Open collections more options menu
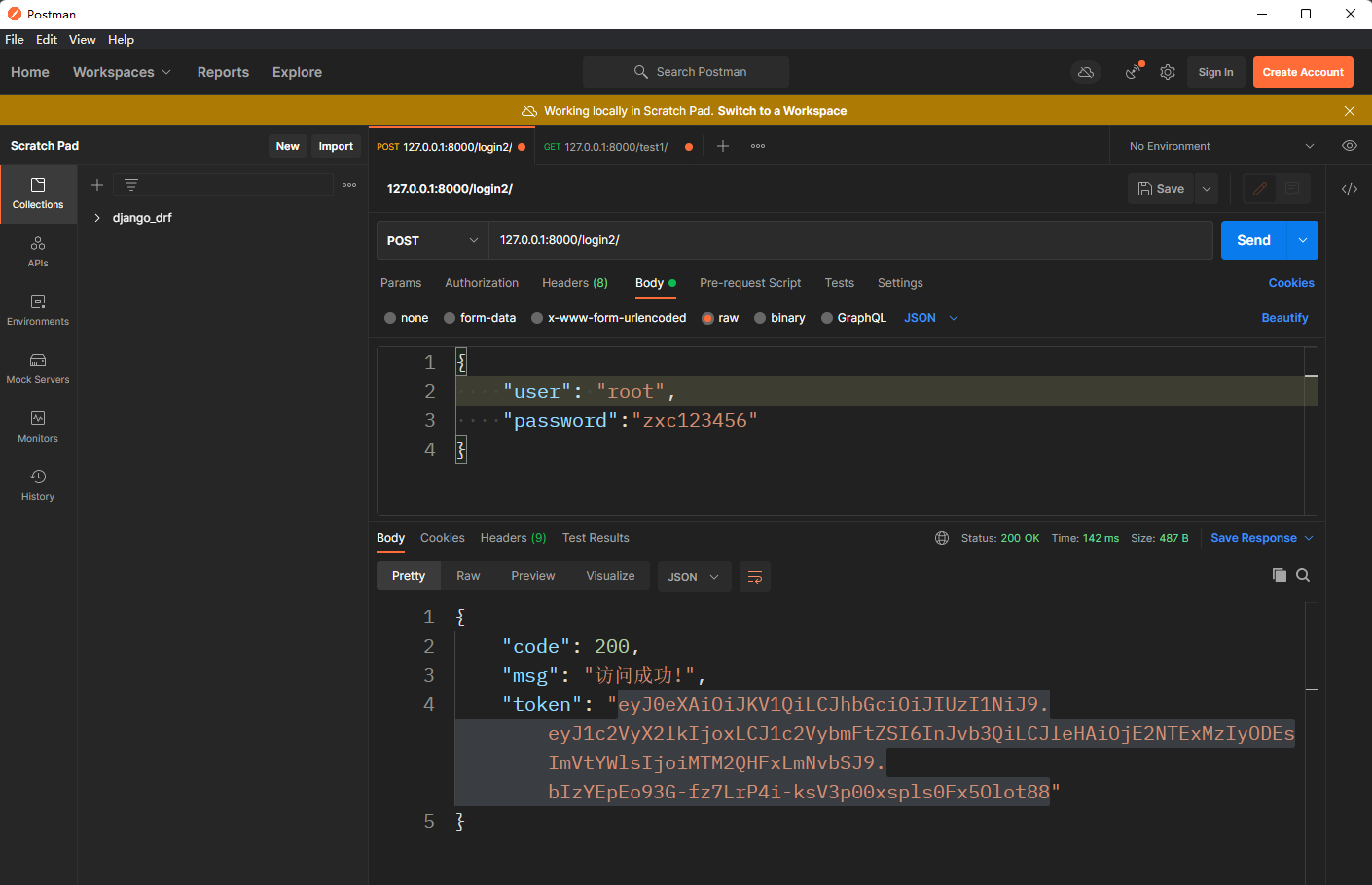This screenshot has width=1372, height=885. coord(349,185)
